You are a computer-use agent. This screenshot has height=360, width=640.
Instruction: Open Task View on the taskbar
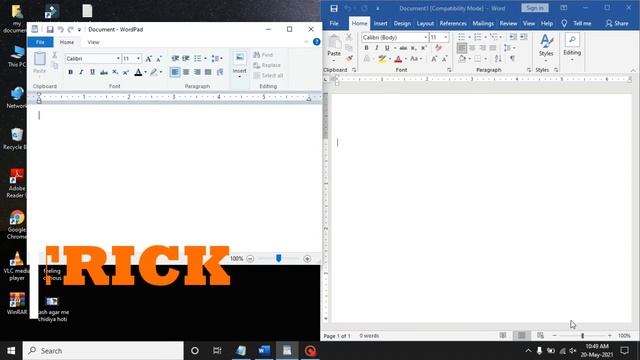(x=217, y=351)
